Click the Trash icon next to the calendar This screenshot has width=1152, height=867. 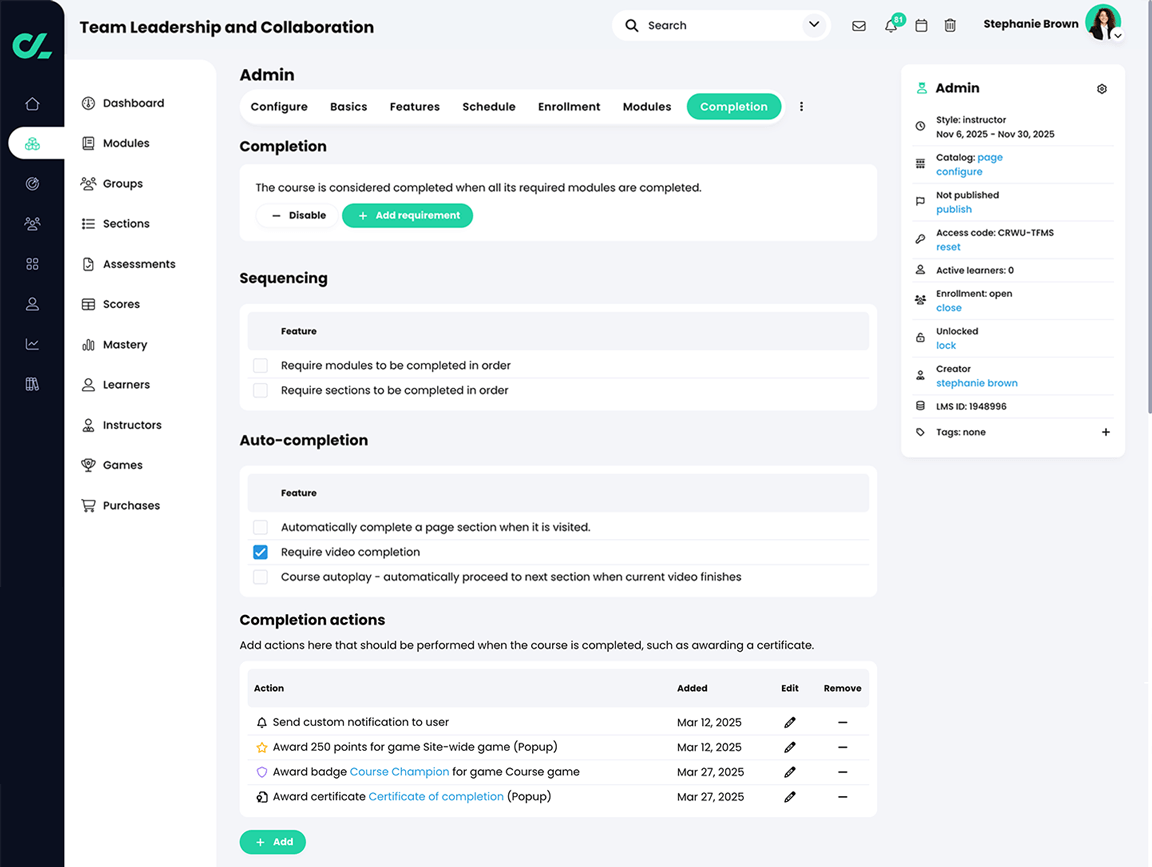pos(950,25)
